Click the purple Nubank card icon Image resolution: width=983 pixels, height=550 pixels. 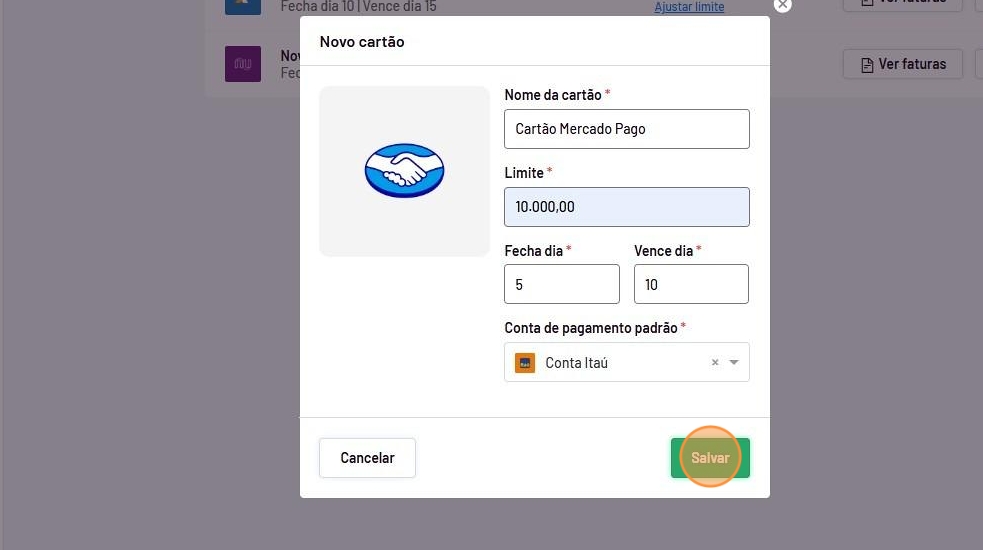[x=243, y=64]
